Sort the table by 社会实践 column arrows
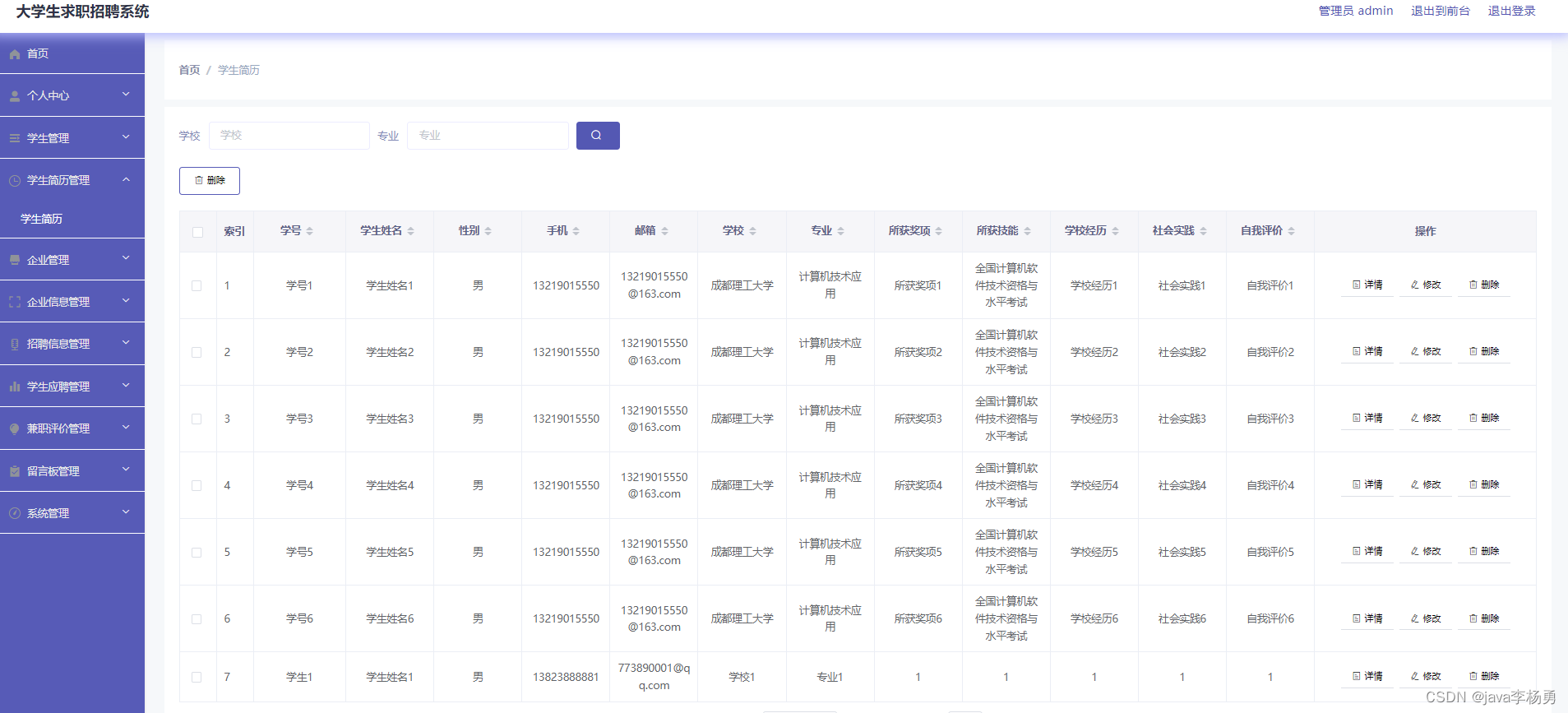Image resolution: width=1568 pixels, height=713 pixels. pyautogui.click(x=1204, y=231)
